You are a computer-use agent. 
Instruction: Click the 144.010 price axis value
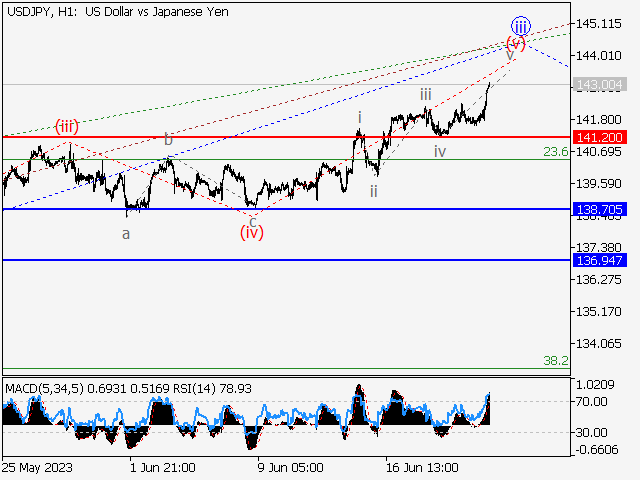(598, 56)
